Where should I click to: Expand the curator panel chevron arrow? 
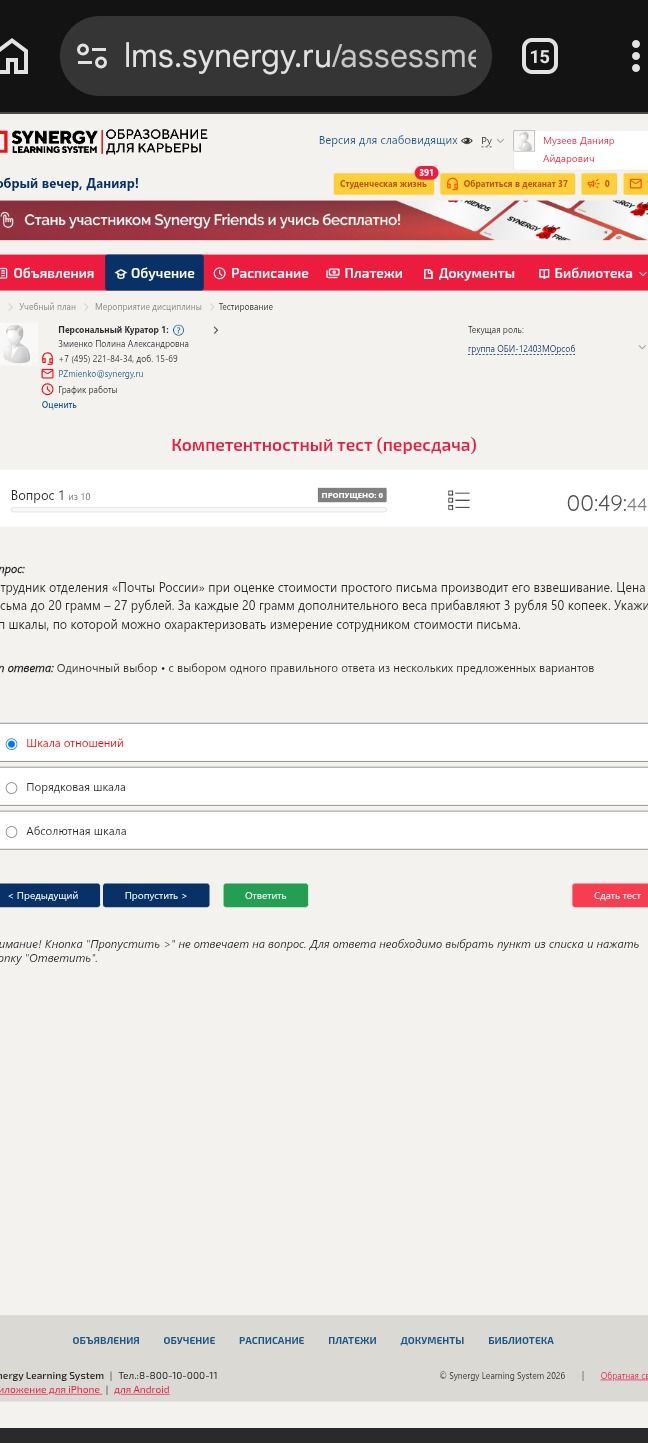(215, 330)
